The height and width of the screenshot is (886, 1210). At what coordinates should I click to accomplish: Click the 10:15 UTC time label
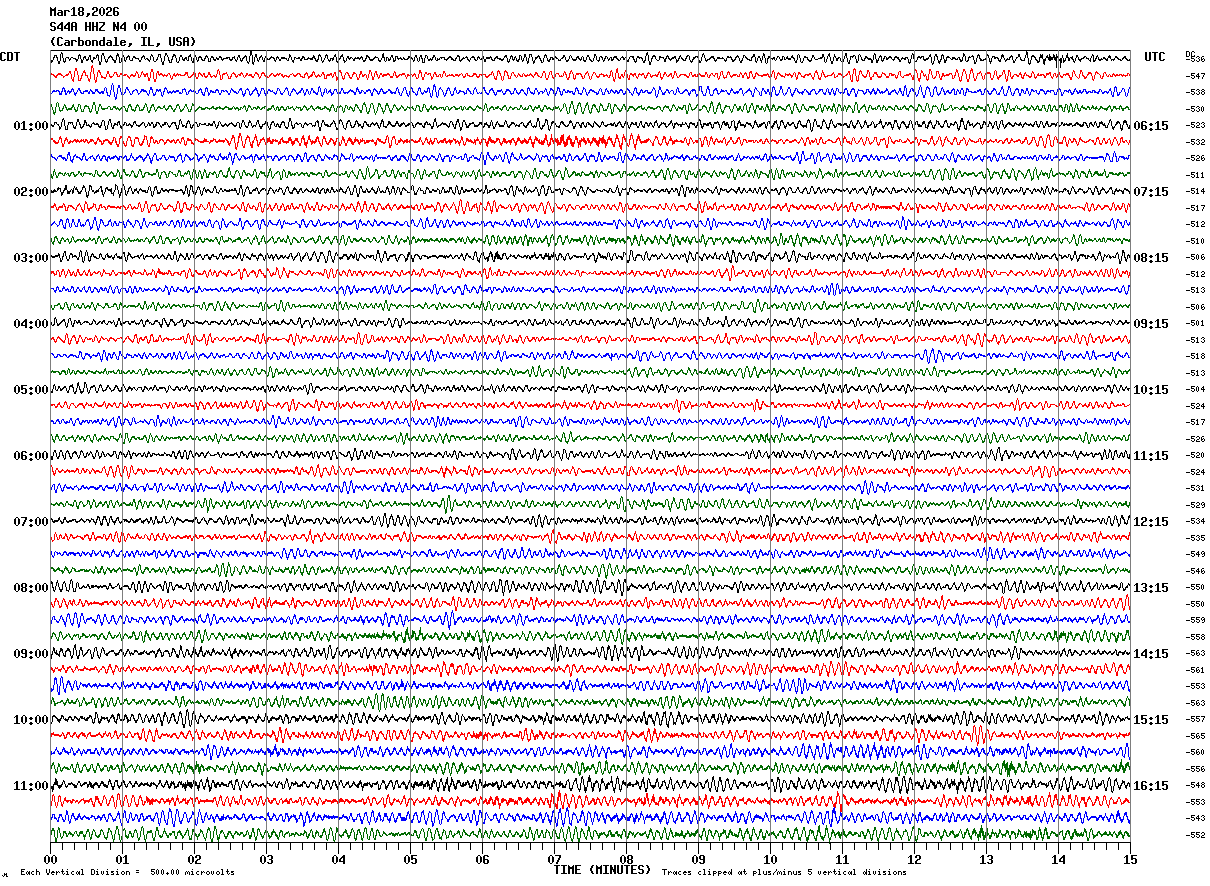(x=1151, y=390)
